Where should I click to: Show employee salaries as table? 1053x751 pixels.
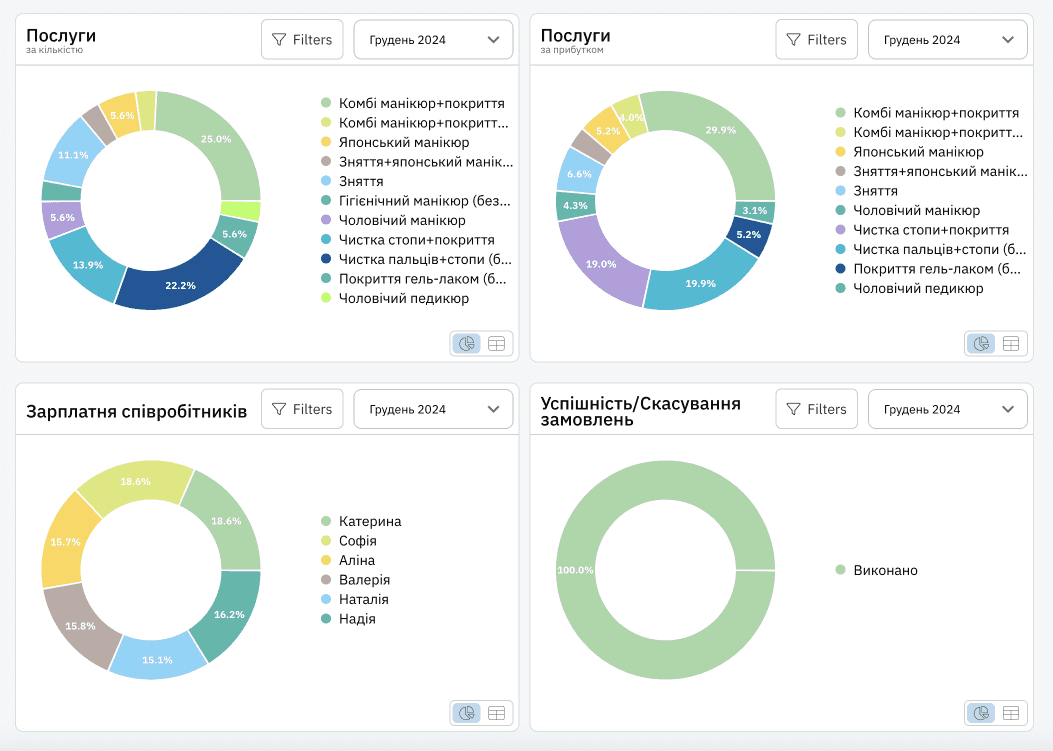point(497,713)
